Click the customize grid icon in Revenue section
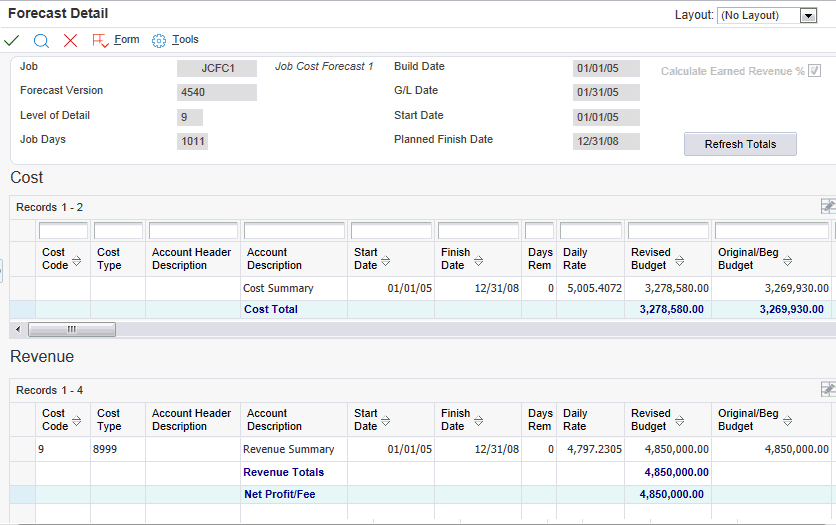 click(827, 389)
